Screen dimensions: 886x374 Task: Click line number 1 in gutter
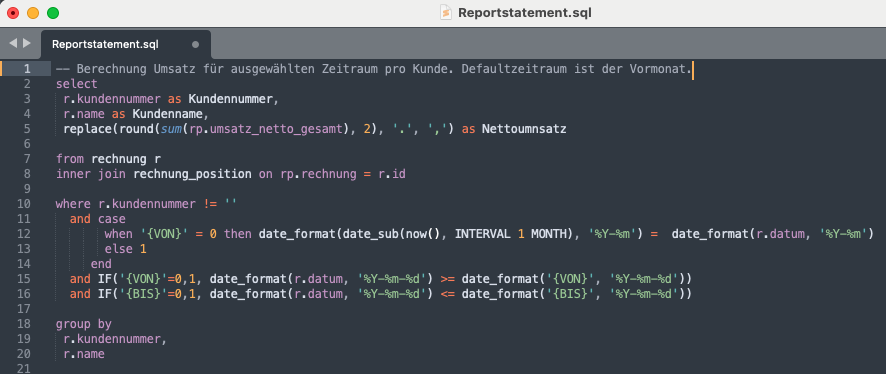[27, 69]
